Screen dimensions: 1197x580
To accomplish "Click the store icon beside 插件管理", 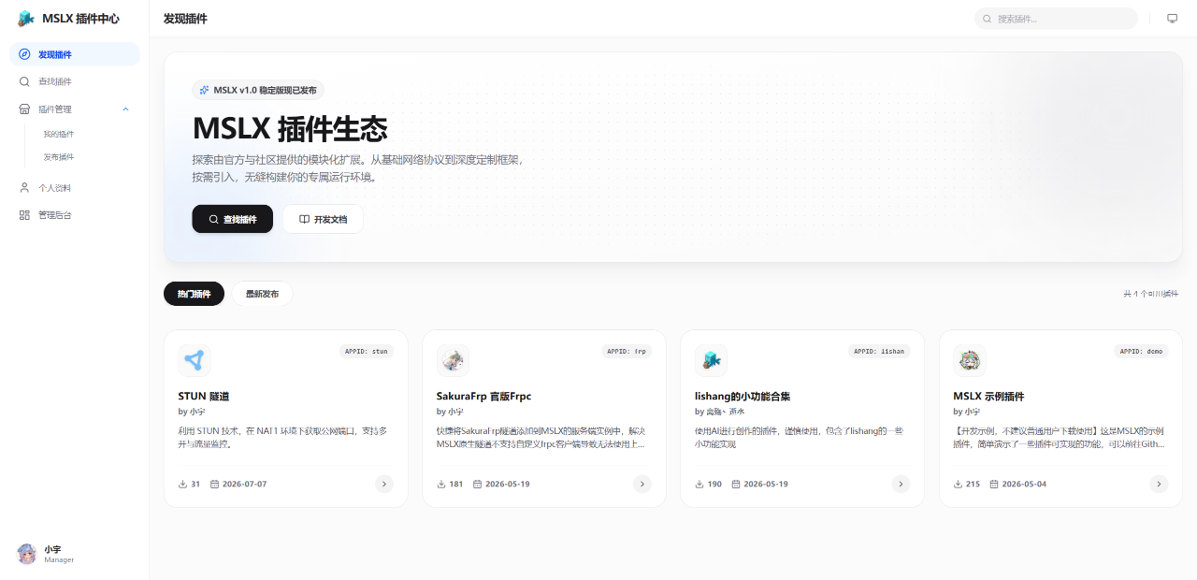I will click(x=24, y=109).
